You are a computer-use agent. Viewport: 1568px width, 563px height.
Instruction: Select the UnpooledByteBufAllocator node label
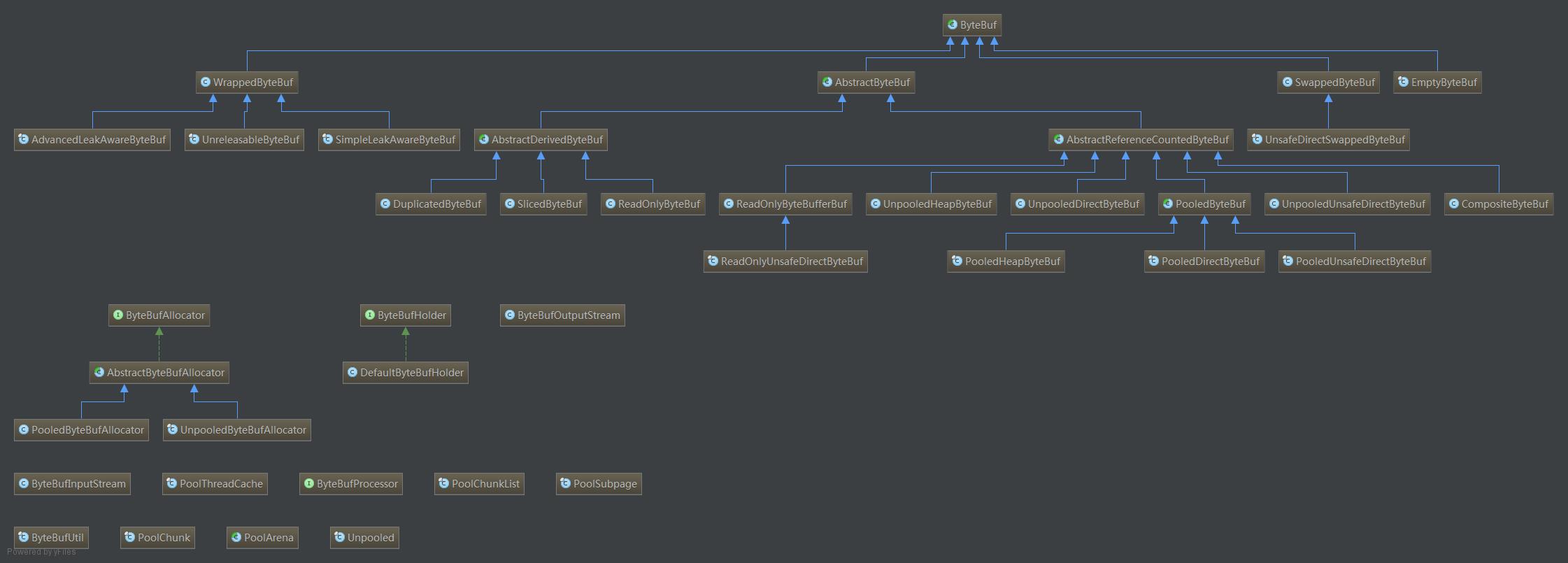pyautogui.click(x=243, y=430)
